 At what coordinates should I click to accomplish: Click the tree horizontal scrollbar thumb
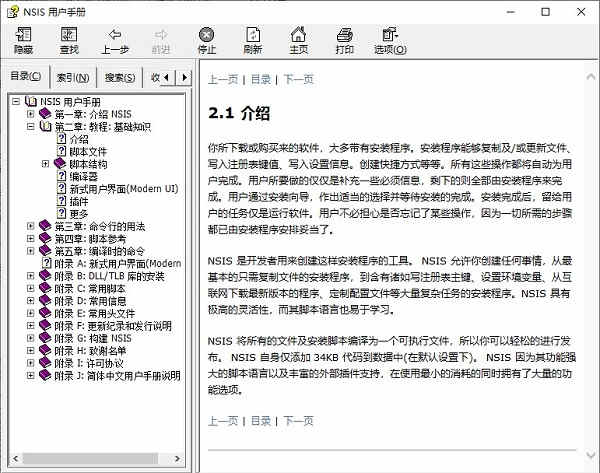[90, 458]
